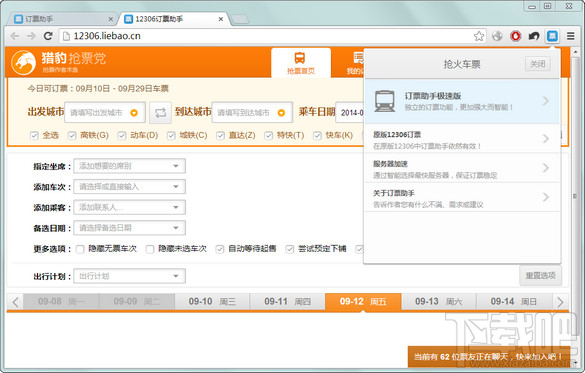
Task: Reload the page with refresh icon
Action: (48, 36)
